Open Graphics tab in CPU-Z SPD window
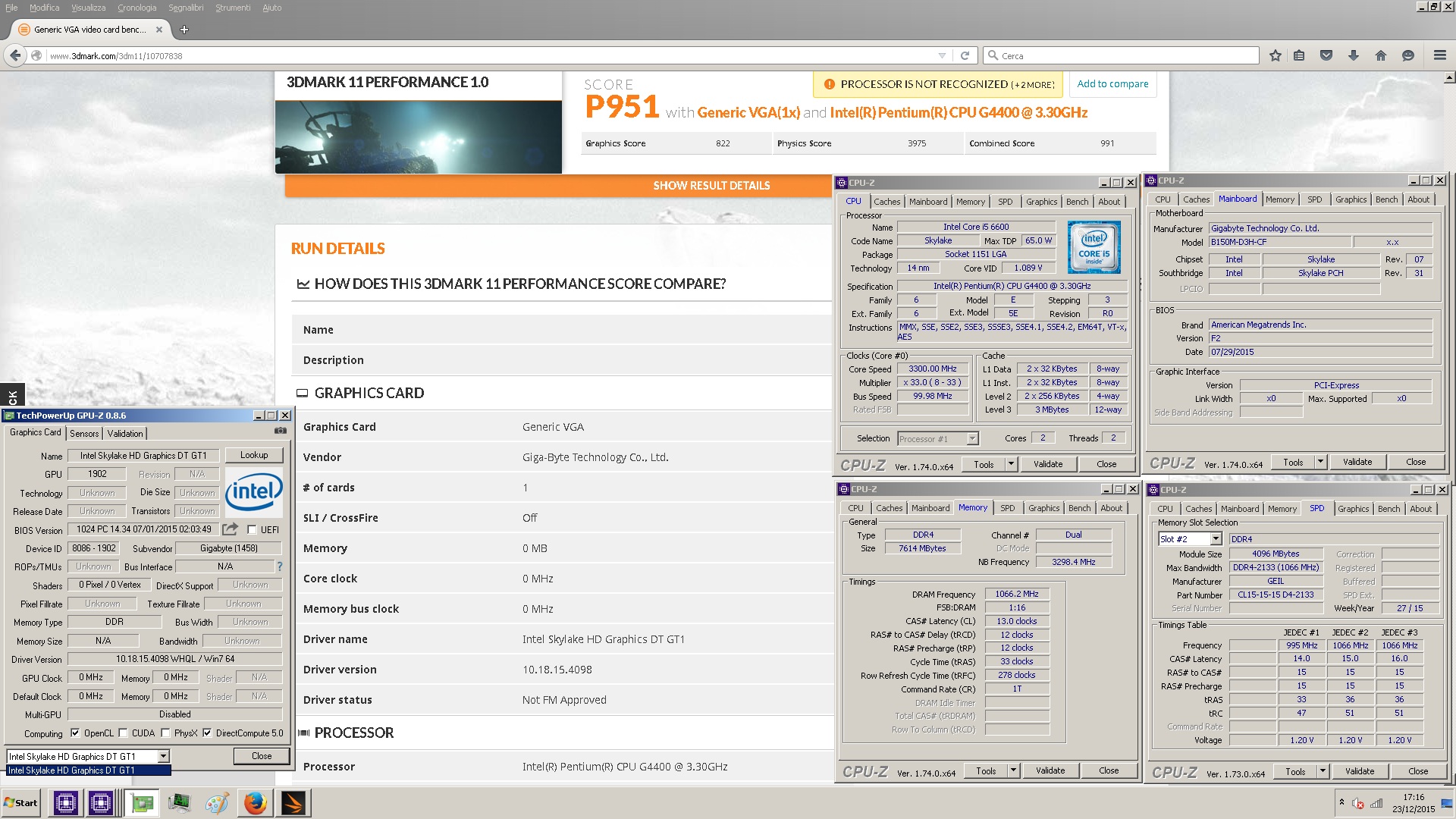 (1353, 509)
